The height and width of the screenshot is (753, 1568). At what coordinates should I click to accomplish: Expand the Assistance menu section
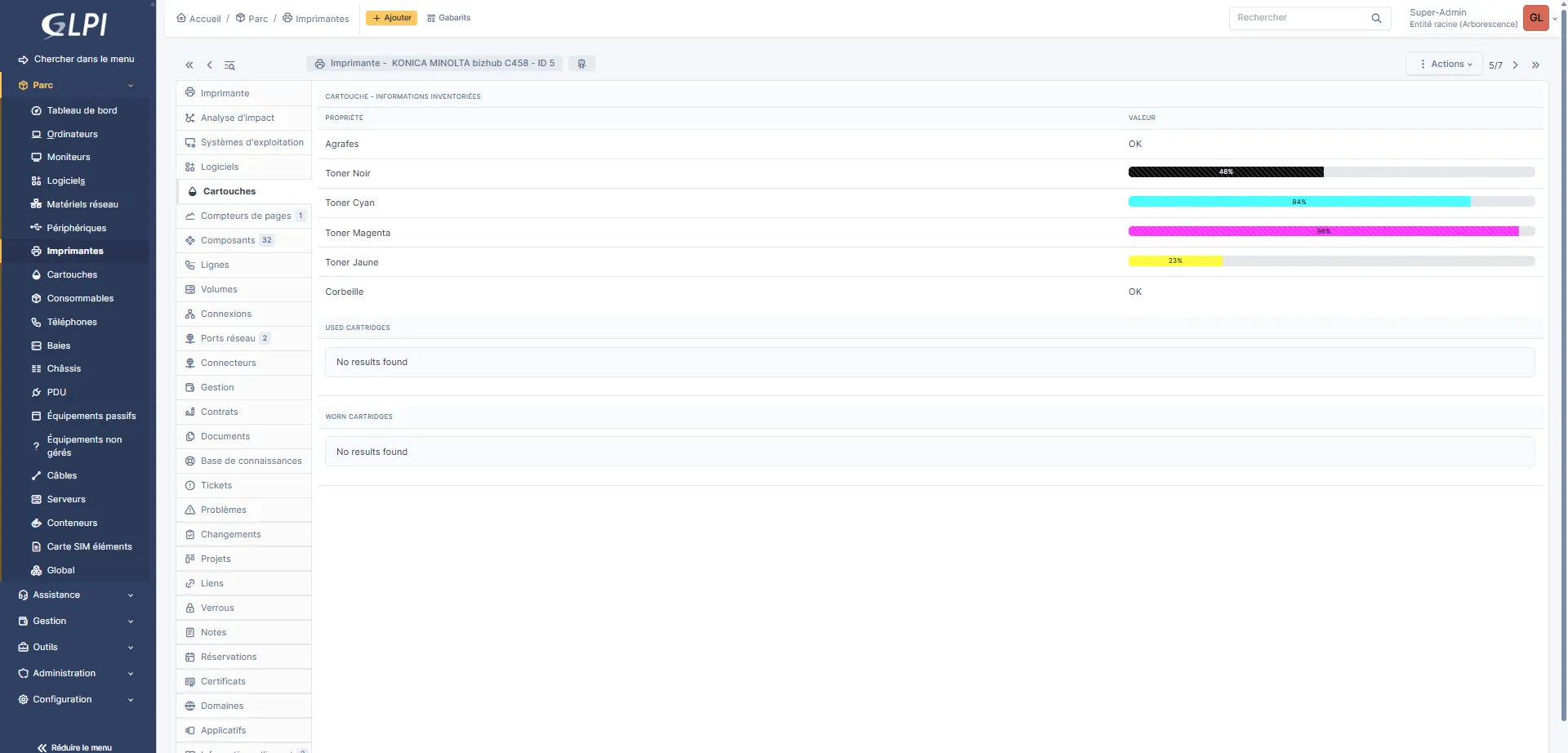(x=75, y=595)
